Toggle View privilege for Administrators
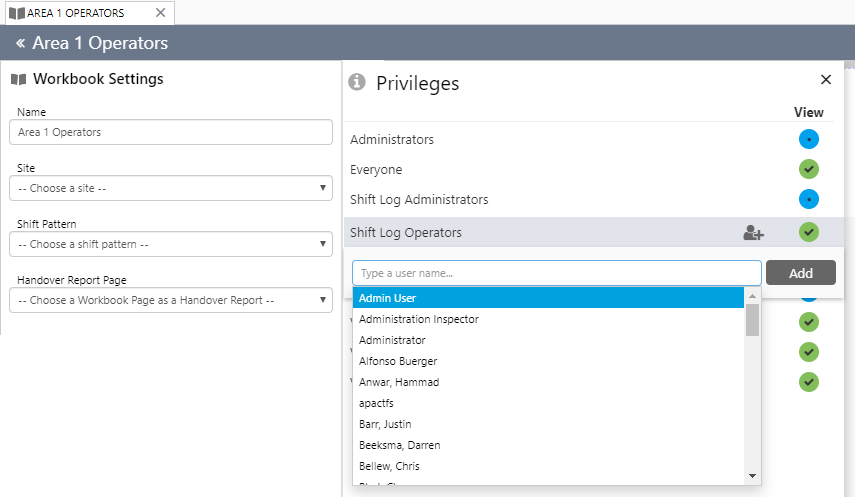This screenshot has height=497, width=855. 809,140
